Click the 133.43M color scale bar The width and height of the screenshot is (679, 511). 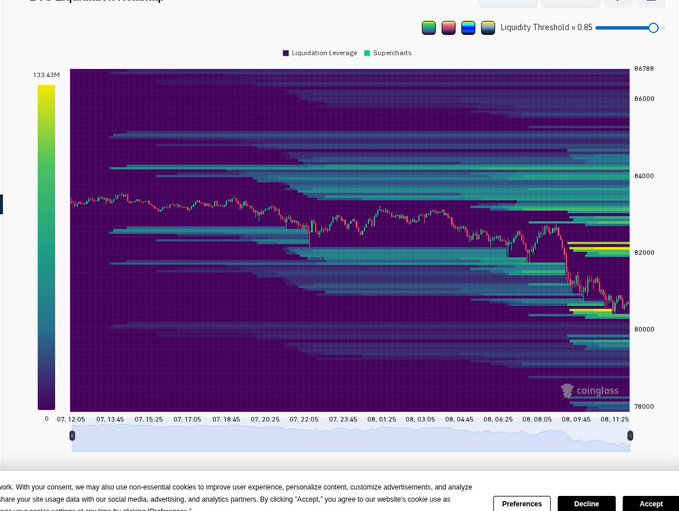tap(46, 247)
